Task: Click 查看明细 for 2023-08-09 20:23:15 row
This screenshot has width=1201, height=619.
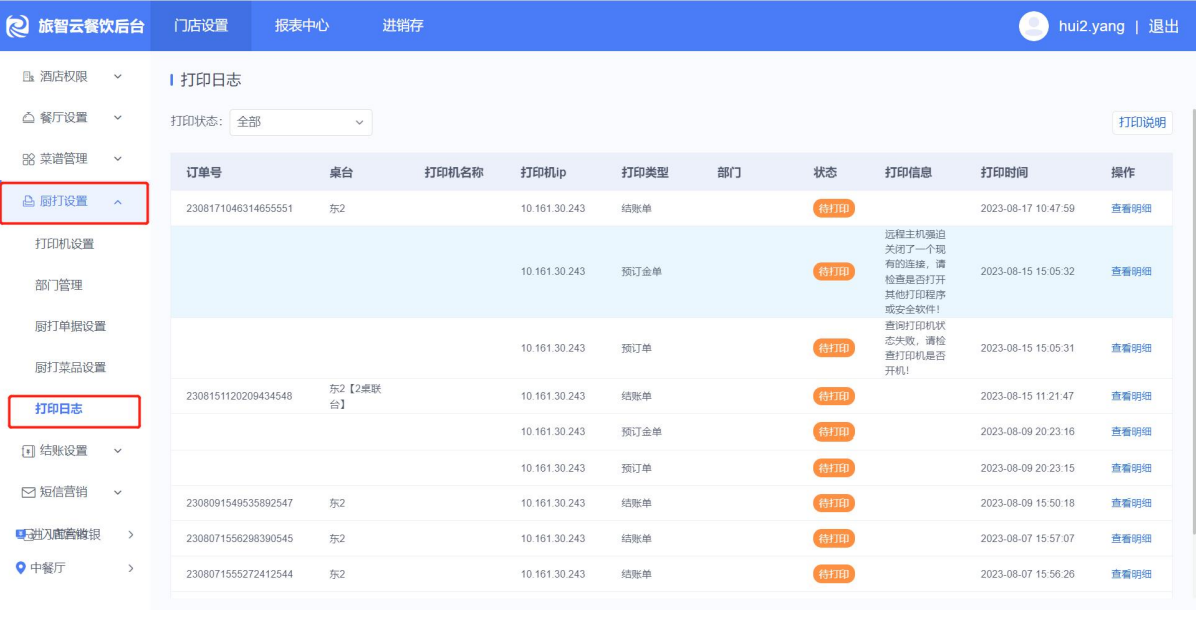Action: (x=1131, y=468)
